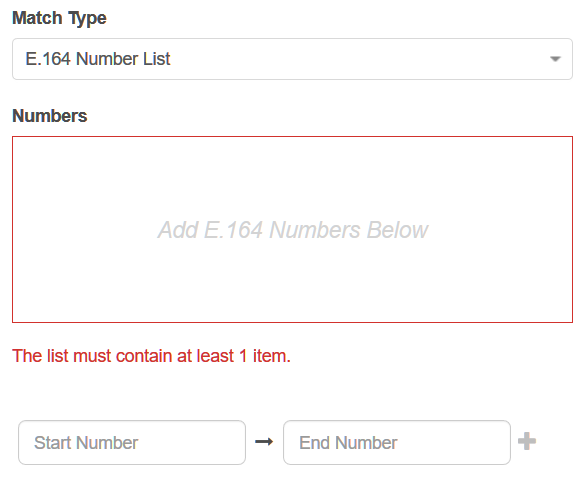The image size is (588, 480).
Task: Click inside the empty Numbers list box
Action: pos(292,229)
